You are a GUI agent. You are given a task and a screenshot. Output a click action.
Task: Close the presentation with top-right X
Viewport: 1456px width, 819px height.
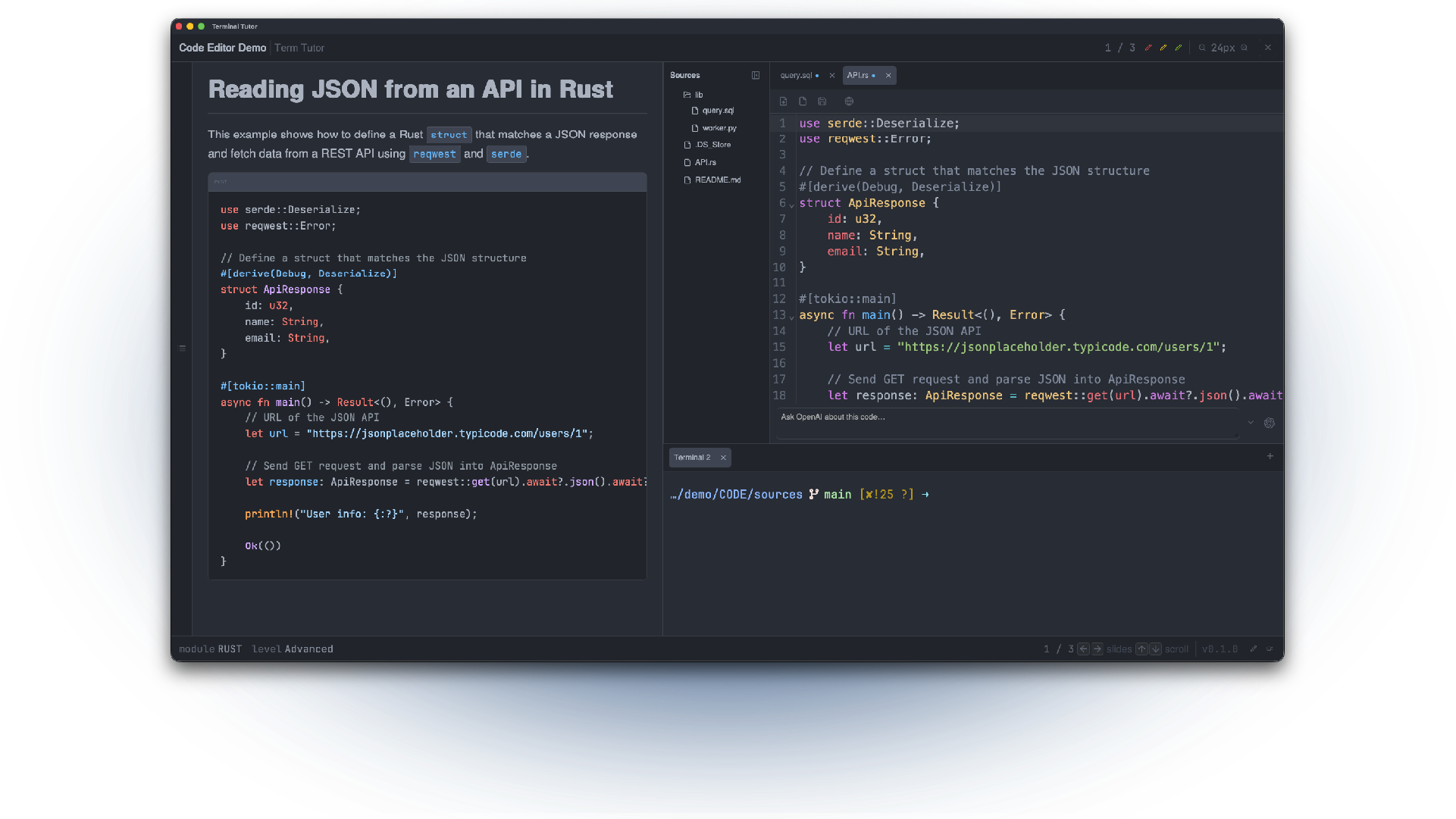[x=1268, y=48]
